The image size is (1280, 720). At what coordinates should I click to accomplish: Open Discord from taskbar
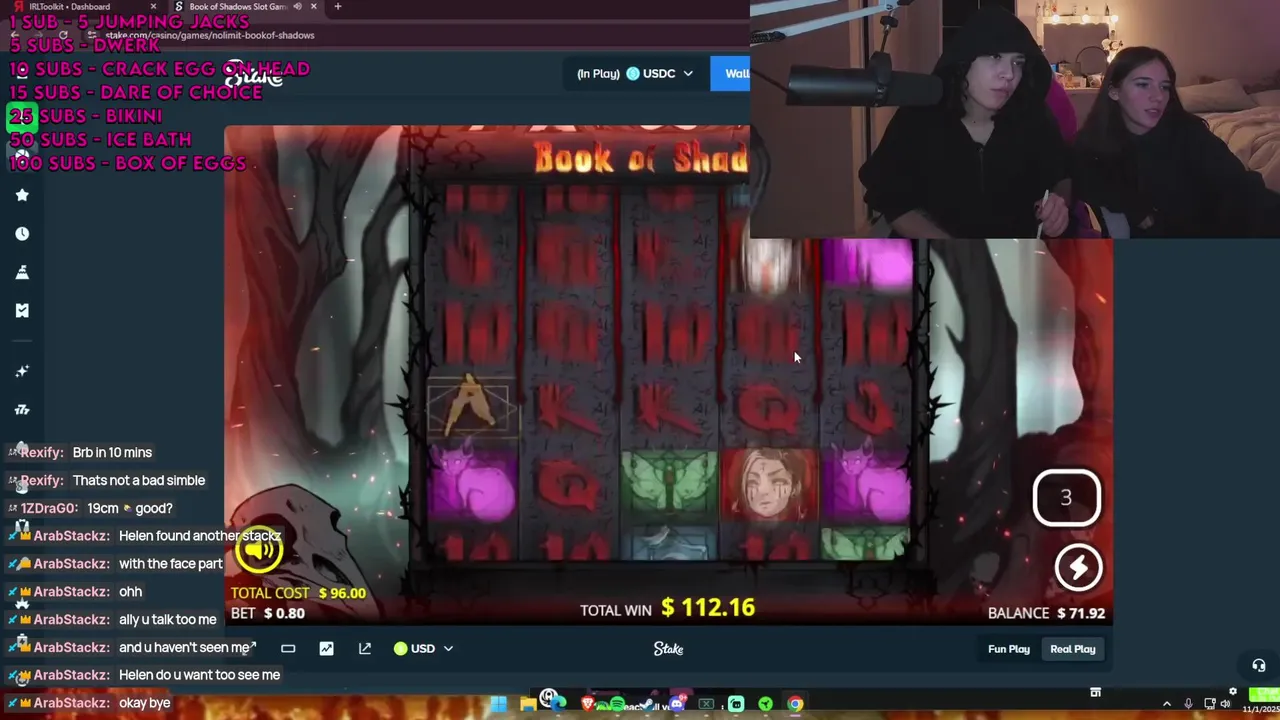(x=677, y=704)
